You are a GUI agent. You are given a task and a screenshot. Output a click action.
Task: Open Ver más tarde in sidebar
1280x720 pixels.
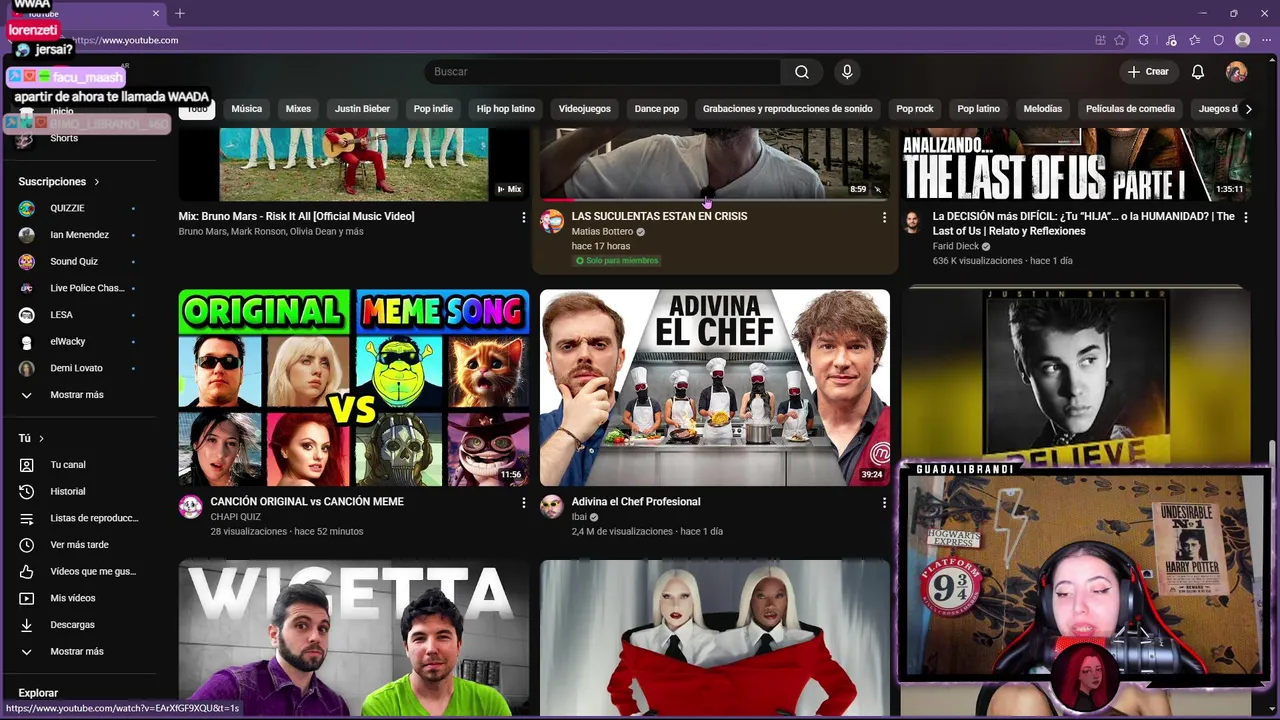(x=78, y=545)
